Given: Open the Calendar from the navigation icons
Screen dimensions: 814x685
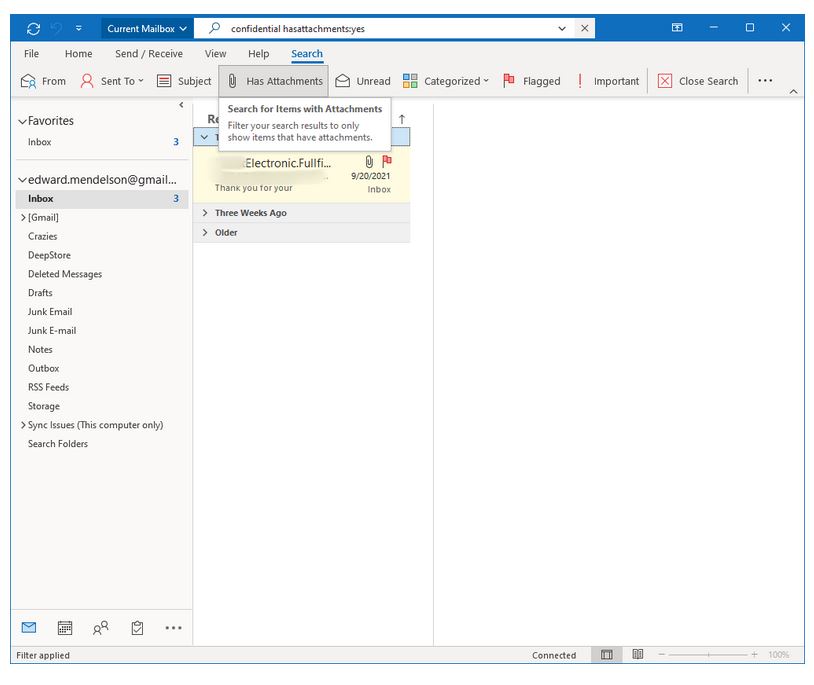Looking at the screenshot, I should point(64,627).
